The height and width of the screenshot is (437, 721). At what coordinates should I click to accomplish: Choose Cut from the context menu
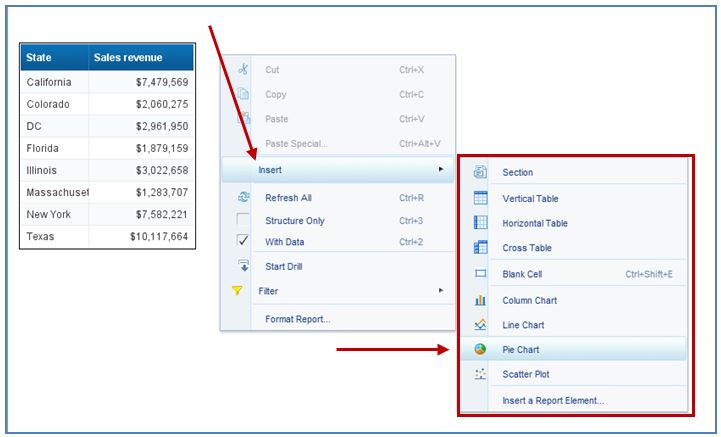[338, 69]
